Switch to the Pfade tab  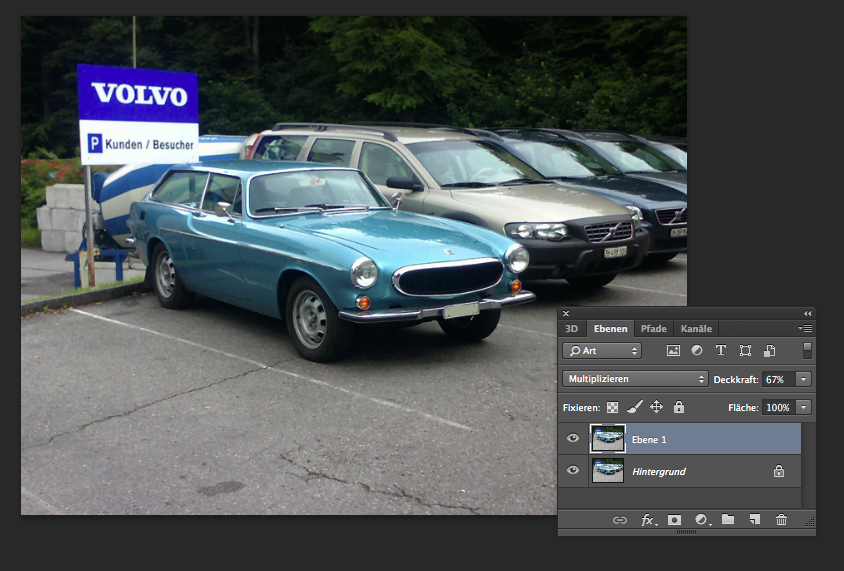[x=653, y=328]
